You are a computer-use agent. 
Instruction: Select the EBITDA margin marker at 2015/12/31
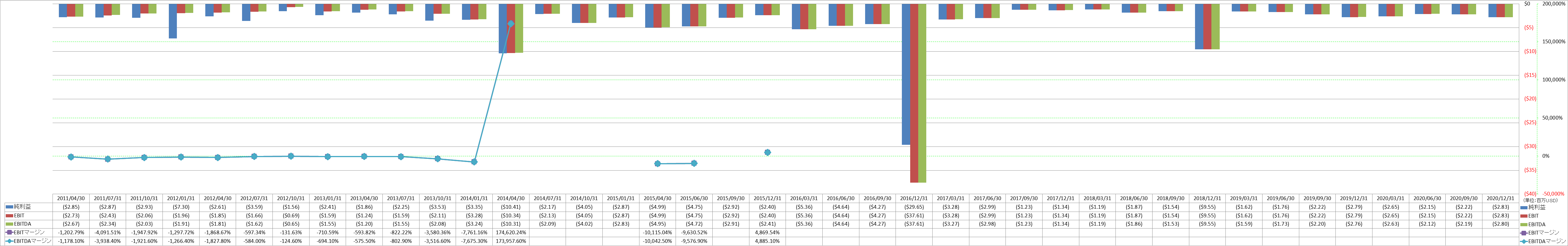click(x=767, y=153)
